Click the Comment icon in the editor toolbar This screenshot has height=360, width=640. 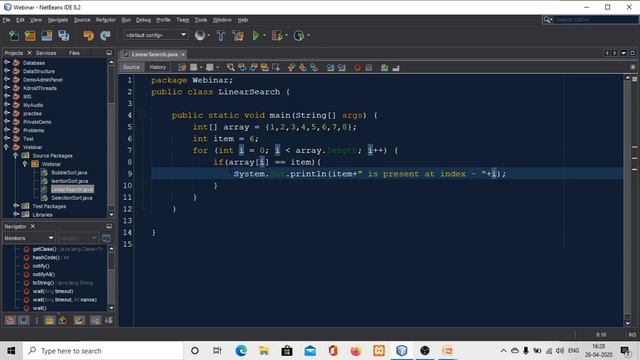(x=384, y=67)
